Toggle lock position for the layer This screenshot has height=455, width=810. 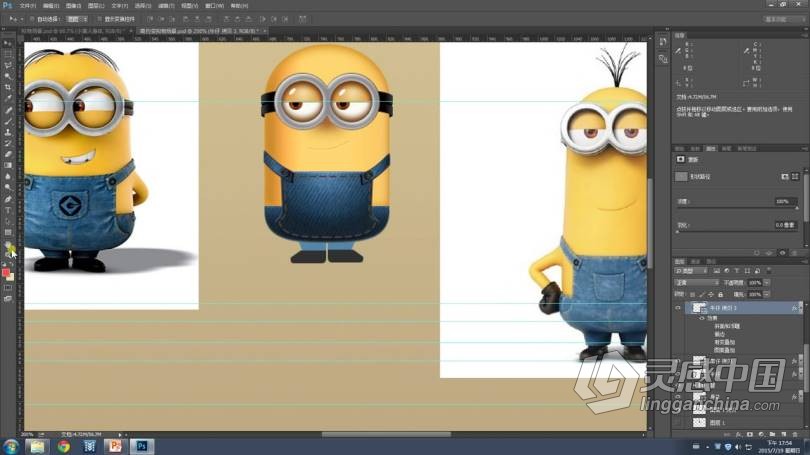click(711, 294)
